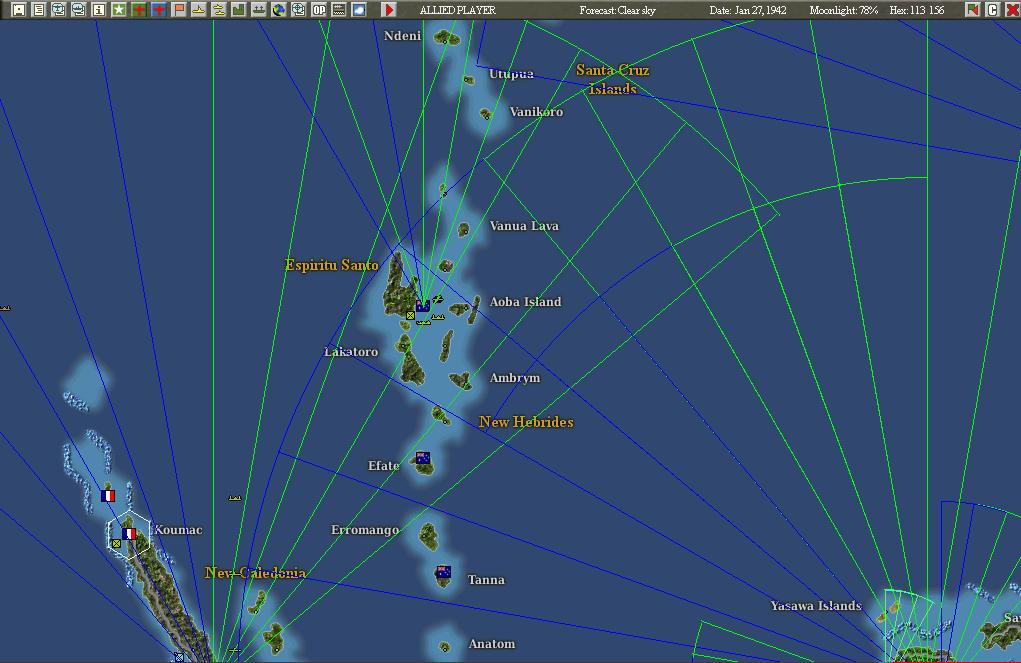Open the second speech-bubble reports icon

79,10
